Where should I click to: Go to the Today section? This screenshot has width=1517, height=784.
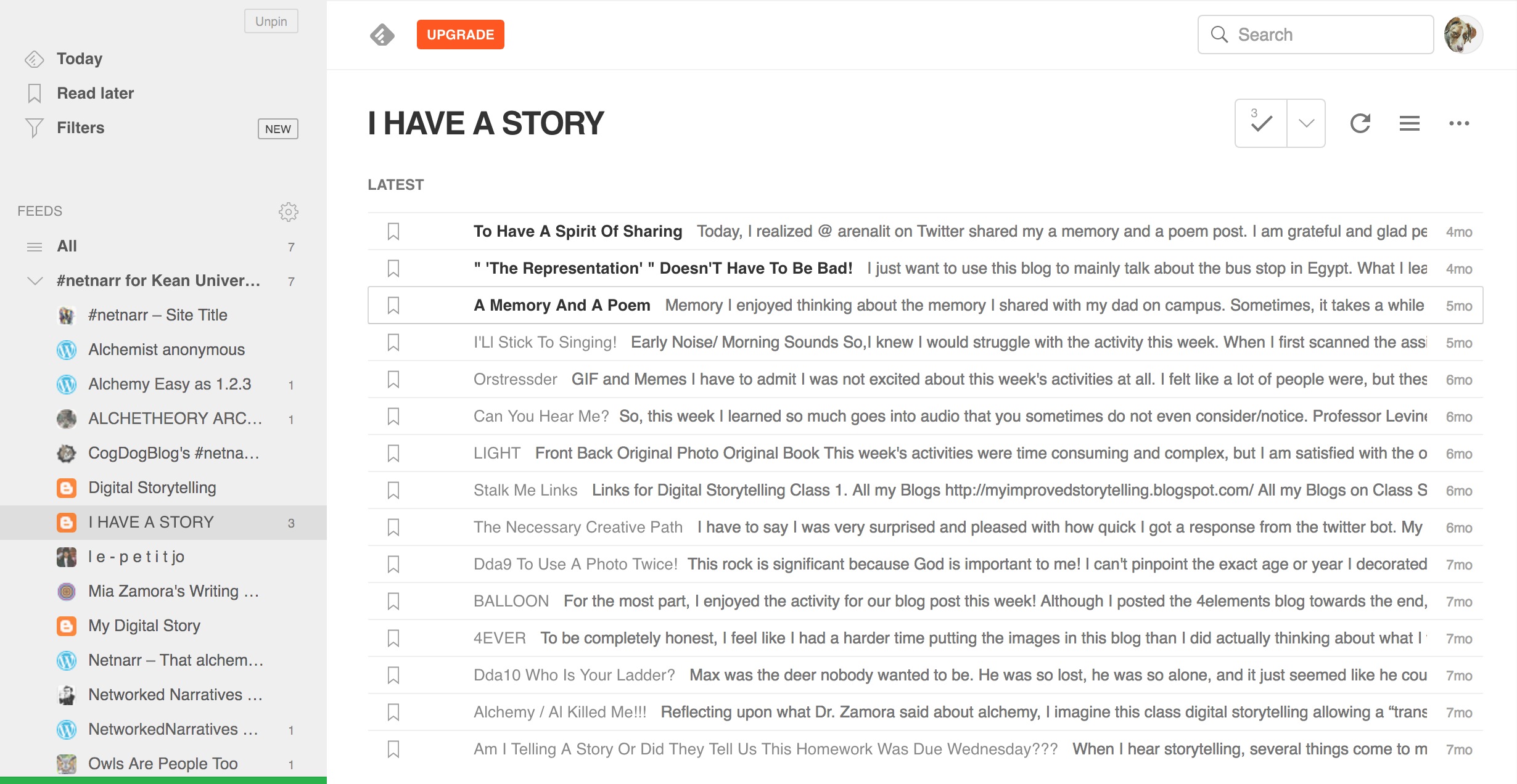pyautogui.click(x=79, y=59)
